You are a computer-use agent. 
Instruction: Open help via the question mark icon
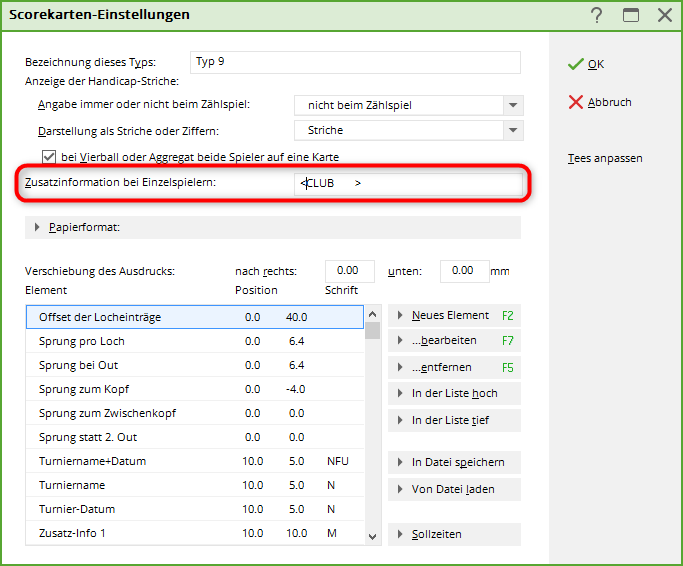[x=597, y=15]
